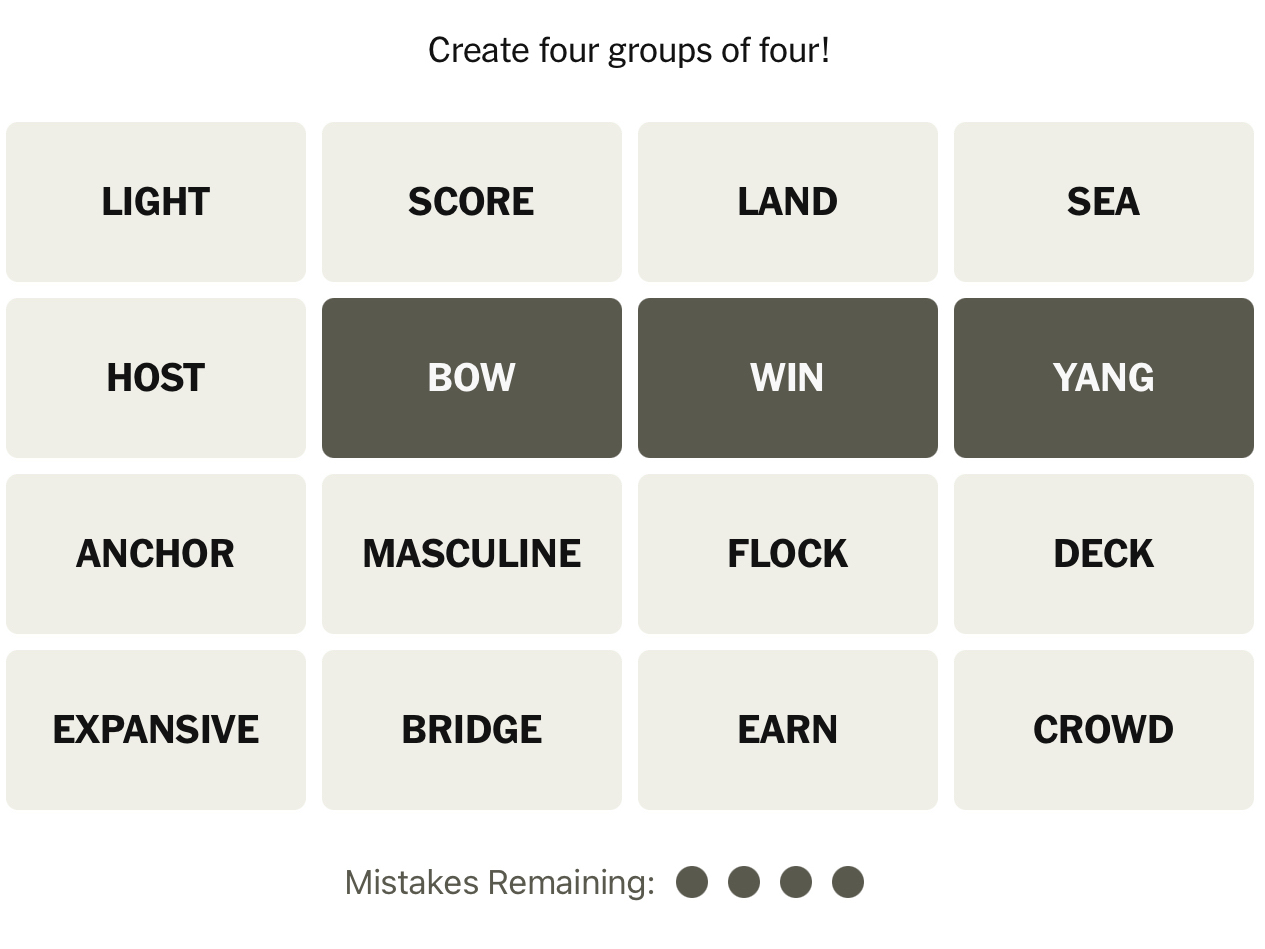Select the DECK word tile
The height and width of the screenshot is (949, 1265).
(1103, 554)
